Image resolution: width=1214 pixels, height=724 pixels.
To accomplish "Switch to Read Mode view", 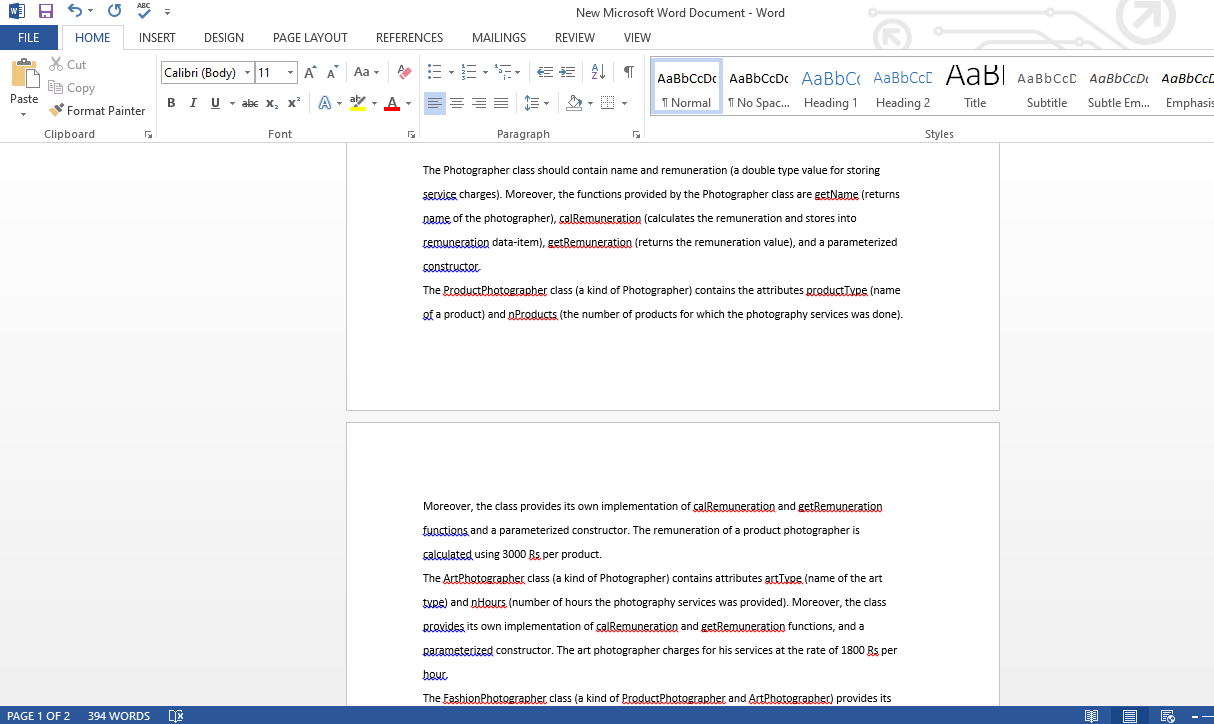I will 1092,716.
